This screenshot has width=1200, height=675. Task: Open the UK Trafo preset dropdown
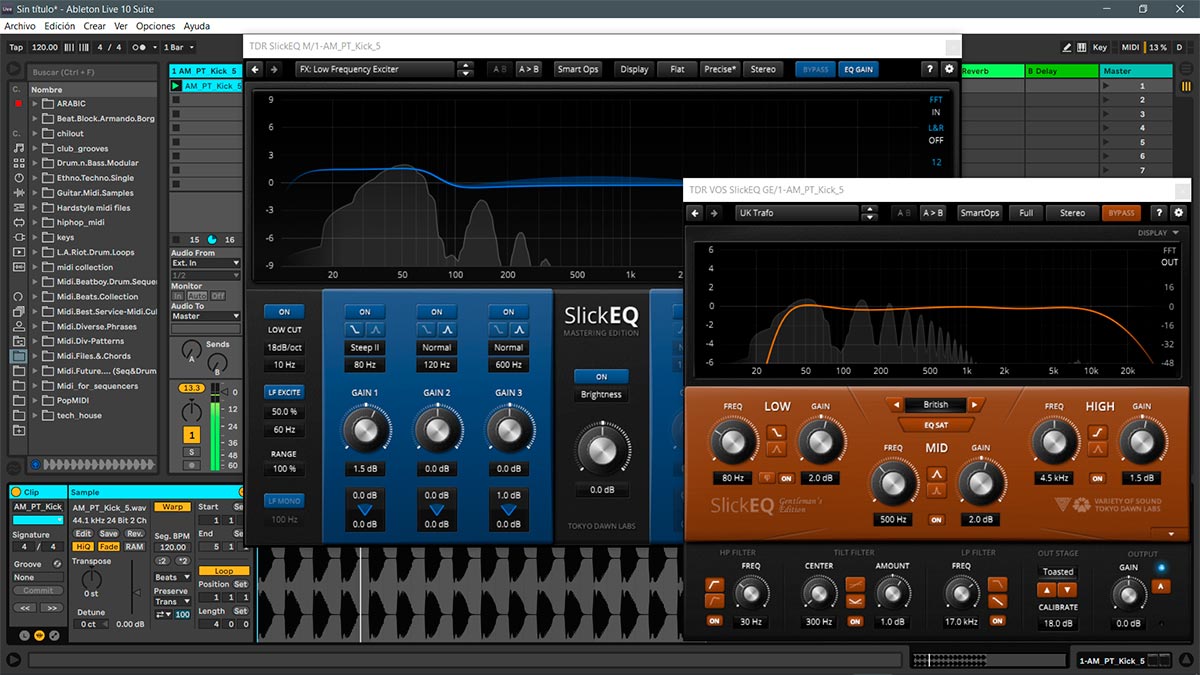(798, 213)
